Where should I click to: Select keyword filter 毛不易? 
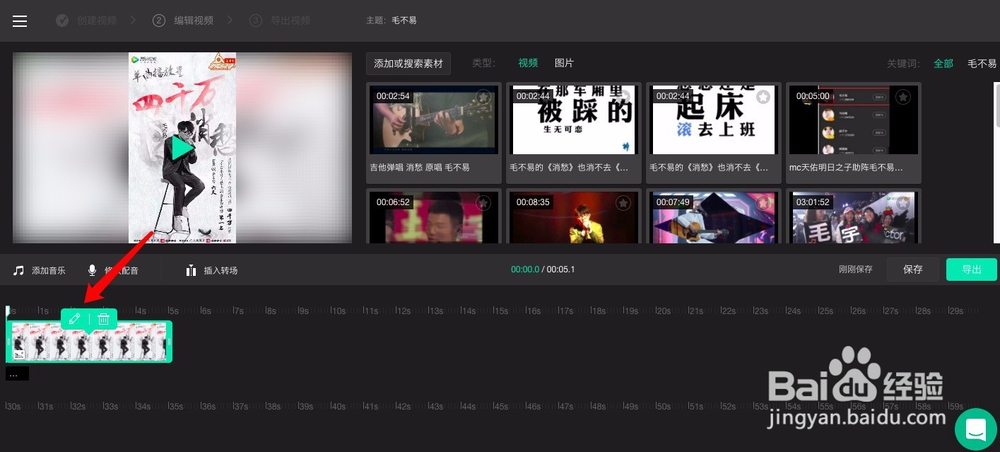[982, 64]
